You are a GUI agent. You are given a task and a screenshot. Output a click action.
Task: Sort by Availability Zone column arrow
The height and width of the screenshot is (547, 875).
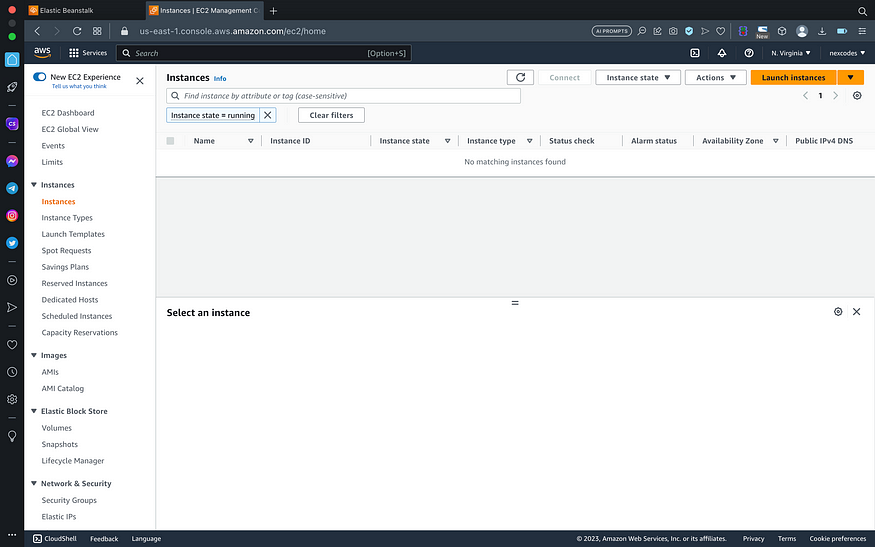tap(776, 141)
